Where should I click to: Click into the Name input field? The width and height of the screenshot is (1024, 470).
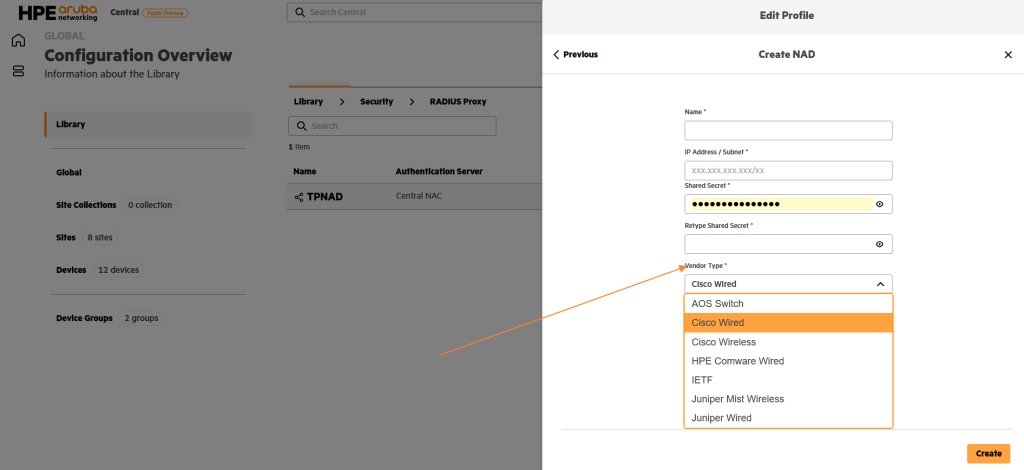click(787, 131)
